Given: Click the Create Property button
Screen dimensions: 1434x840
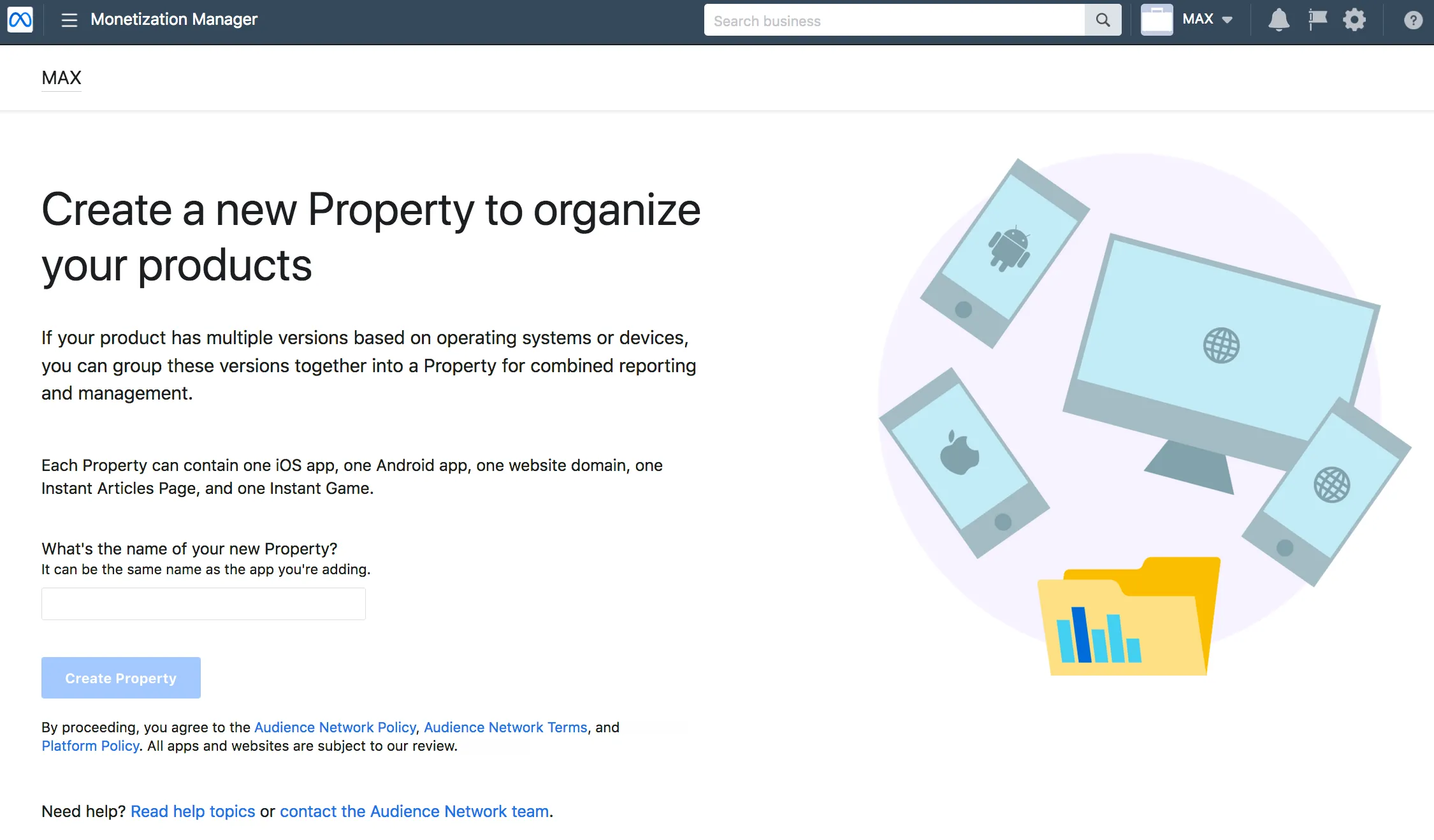Looking at the screenshot, I should click(x=121, y=678).
